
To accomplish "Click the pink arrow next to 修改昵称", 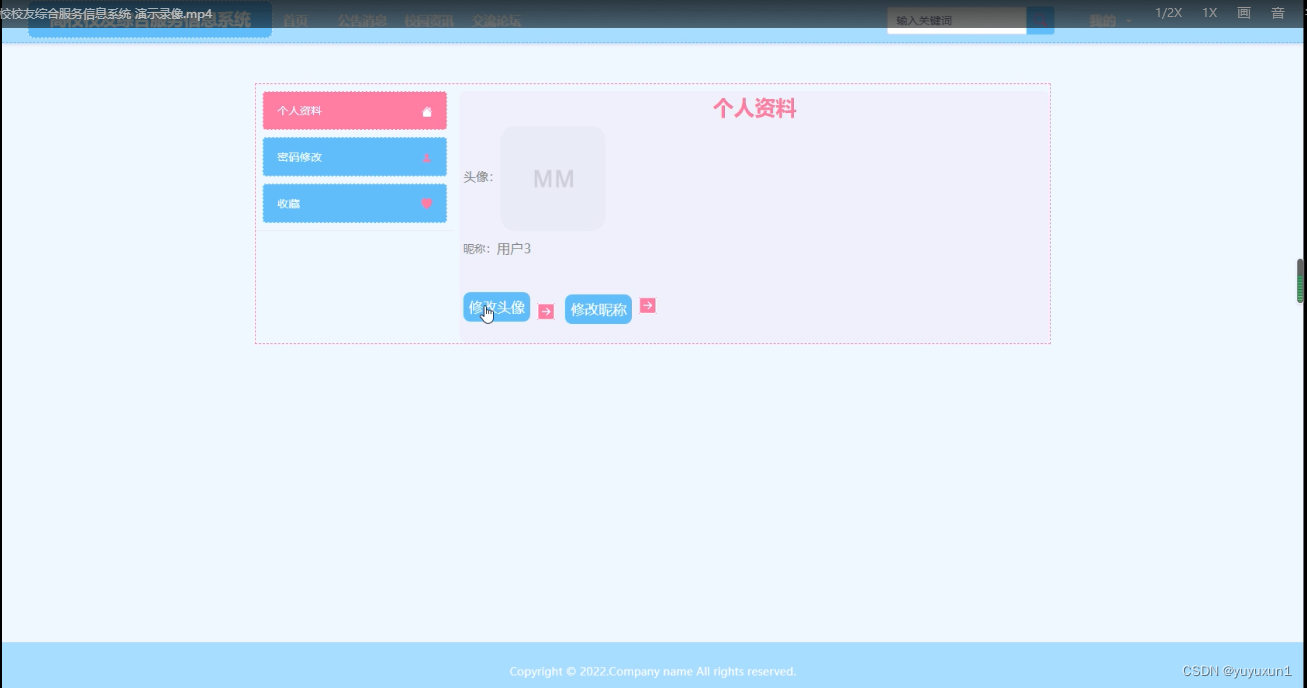I will 648,305.
